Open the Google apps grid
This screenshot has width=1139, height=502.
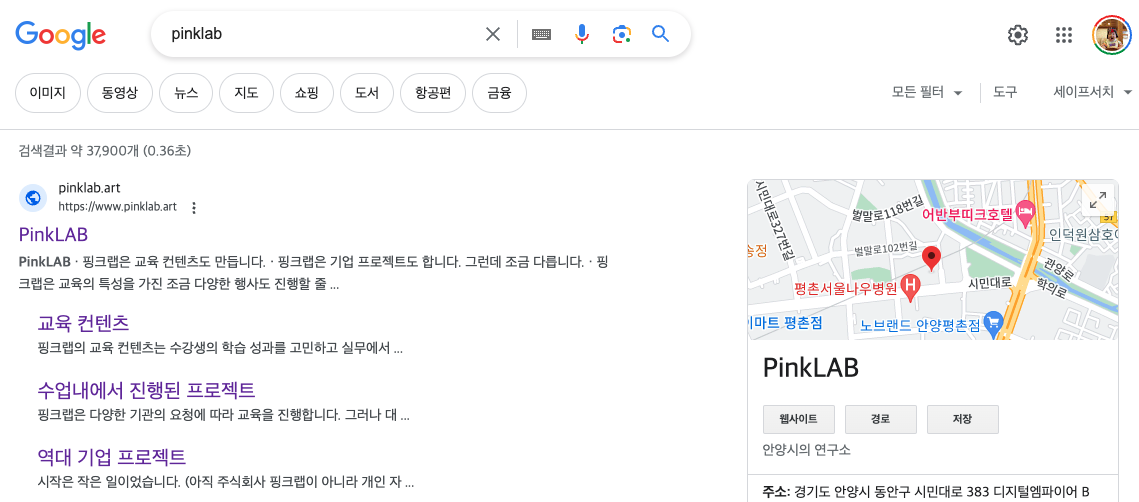click(1063, 34)
